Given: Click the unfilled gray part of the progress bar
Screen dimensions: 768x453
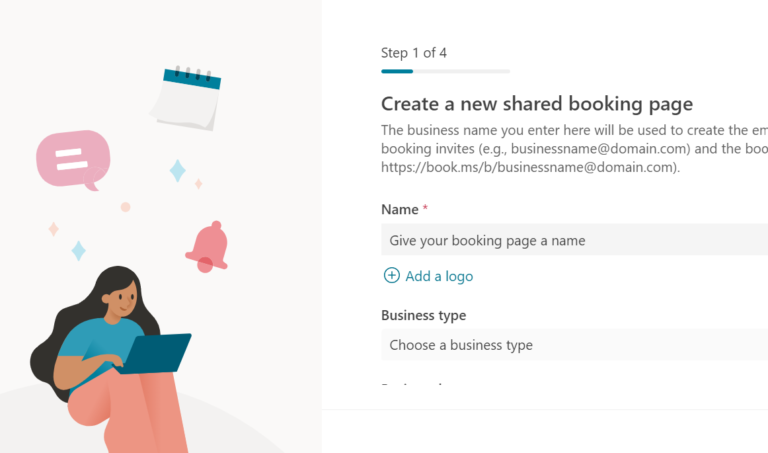Looking at the screenshot, I should click(461, 71).
